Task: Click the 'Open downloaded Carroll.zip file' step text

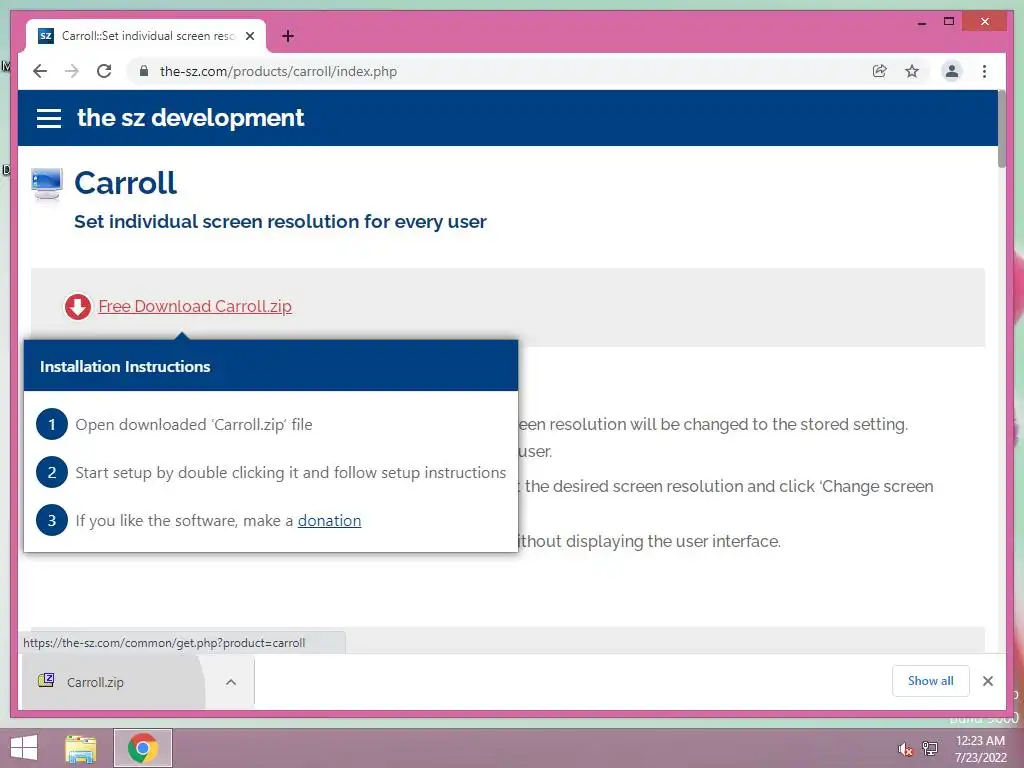Action: pos(194,424)
